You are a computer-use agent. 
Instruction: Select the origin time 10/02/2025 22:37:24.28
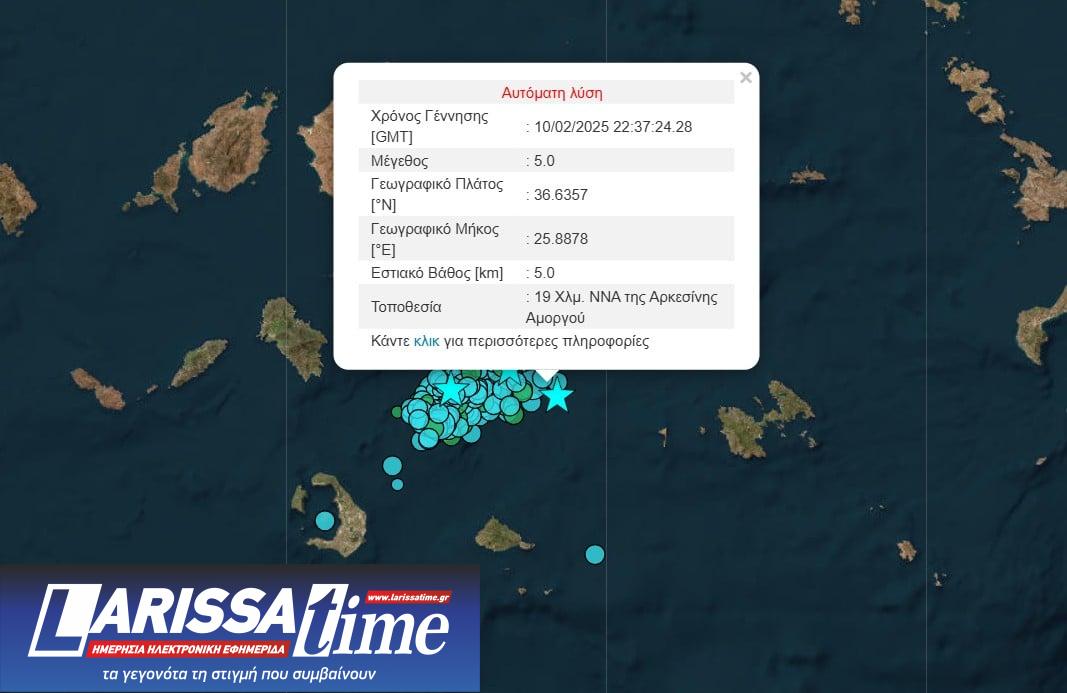click(613, 127)
